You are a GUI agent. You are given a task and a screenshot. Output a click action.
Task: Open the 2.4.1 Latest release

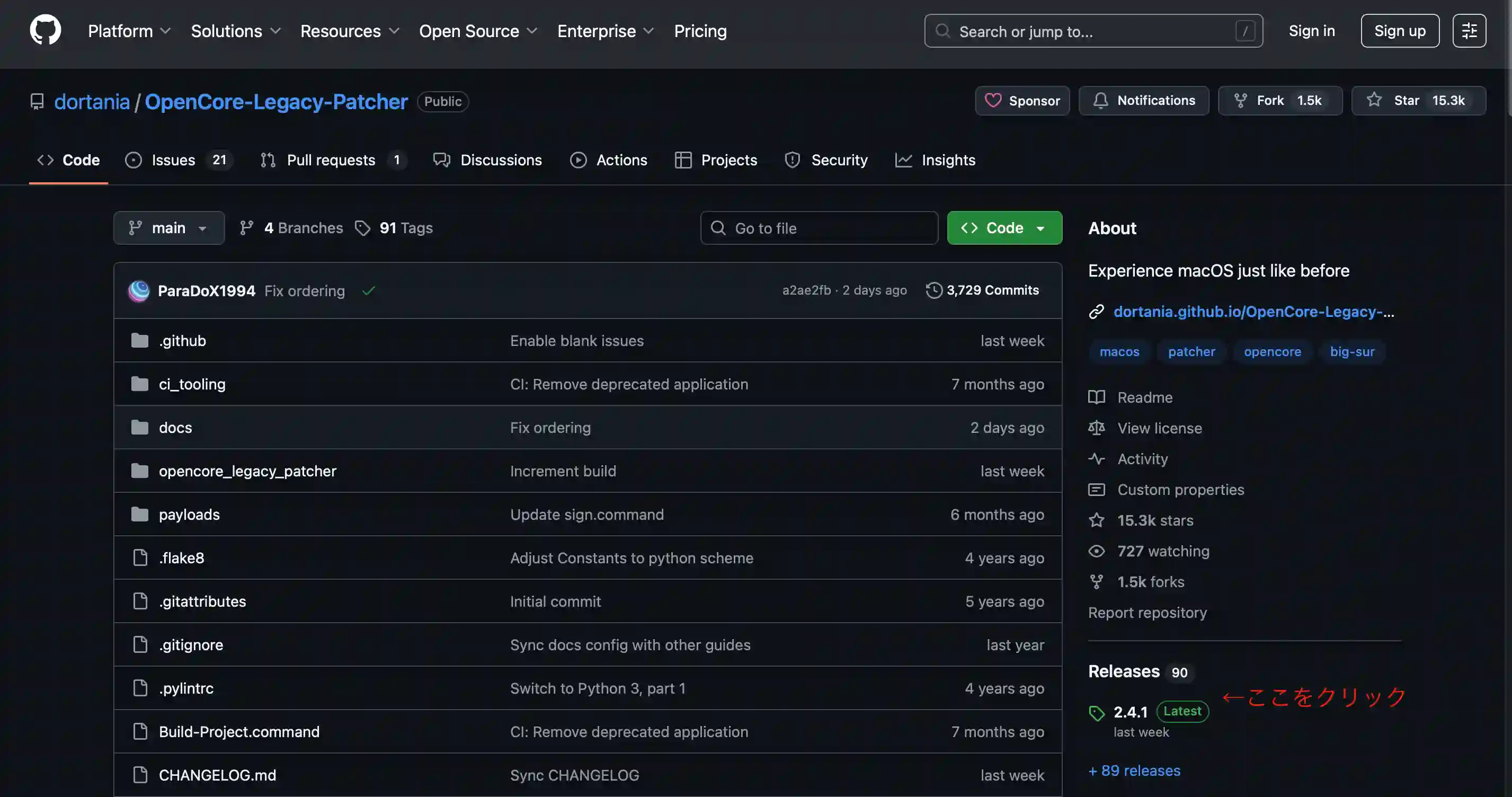1148,712
